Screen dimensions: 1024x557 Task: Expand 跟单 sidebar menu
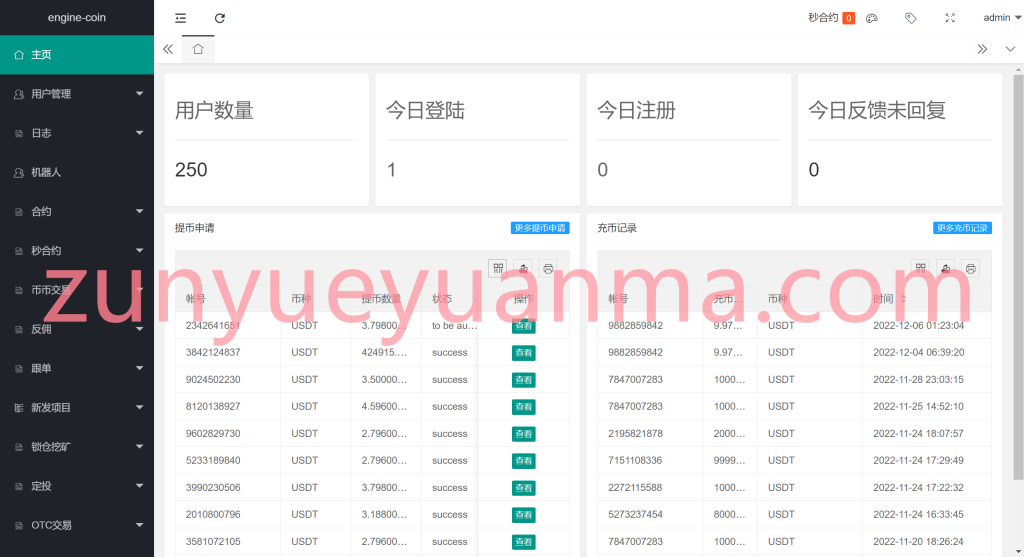pos(77,368)
